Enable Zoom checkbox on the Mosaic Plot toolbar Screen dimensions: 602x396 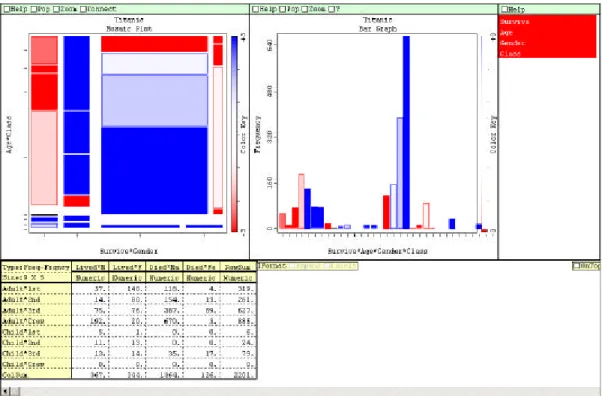click(56, 9)
